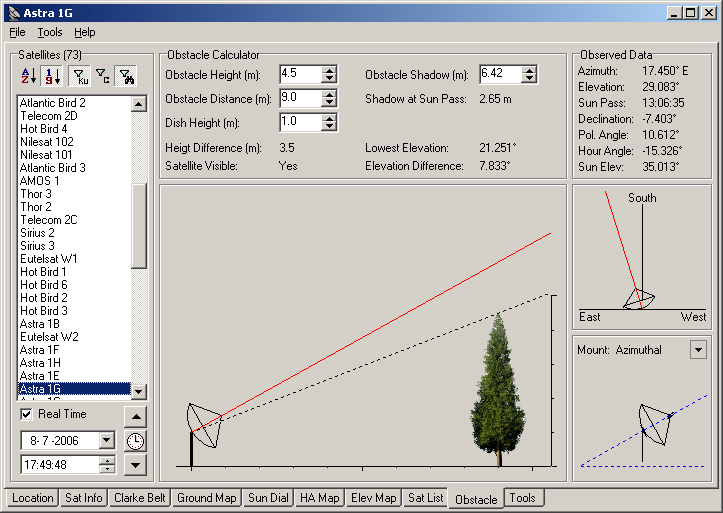Open the date picker dropdown
Viewport: 723px width, 513px height.
point(107,441)
